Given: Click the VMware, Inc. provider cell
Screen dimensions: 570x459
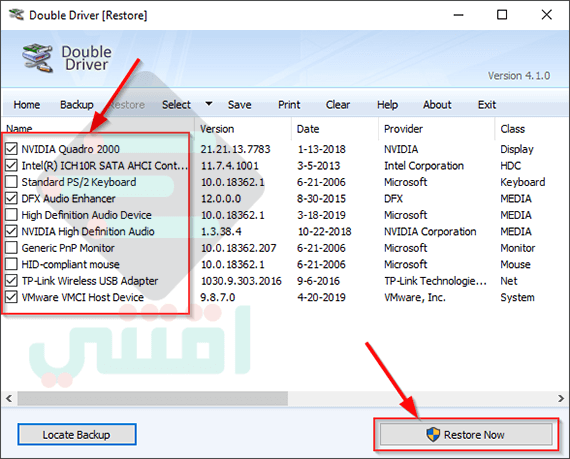Looking at the screenshot, I should click(x=415, y=297).
